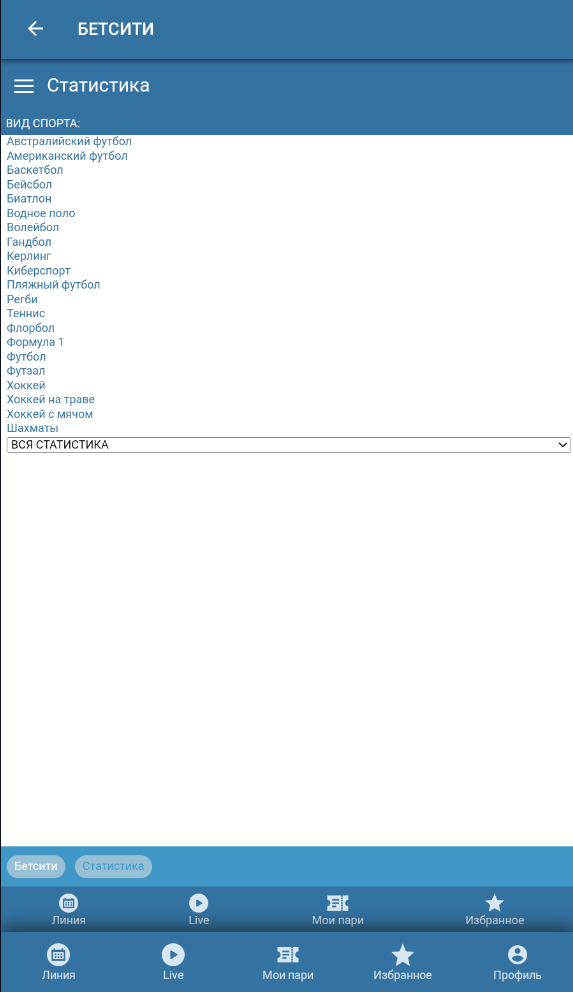Image resolution: width=573 pixels, height=992 pixels.
Task: Select Формула 1 in the sports list
Action: click(x=35, y=342)
